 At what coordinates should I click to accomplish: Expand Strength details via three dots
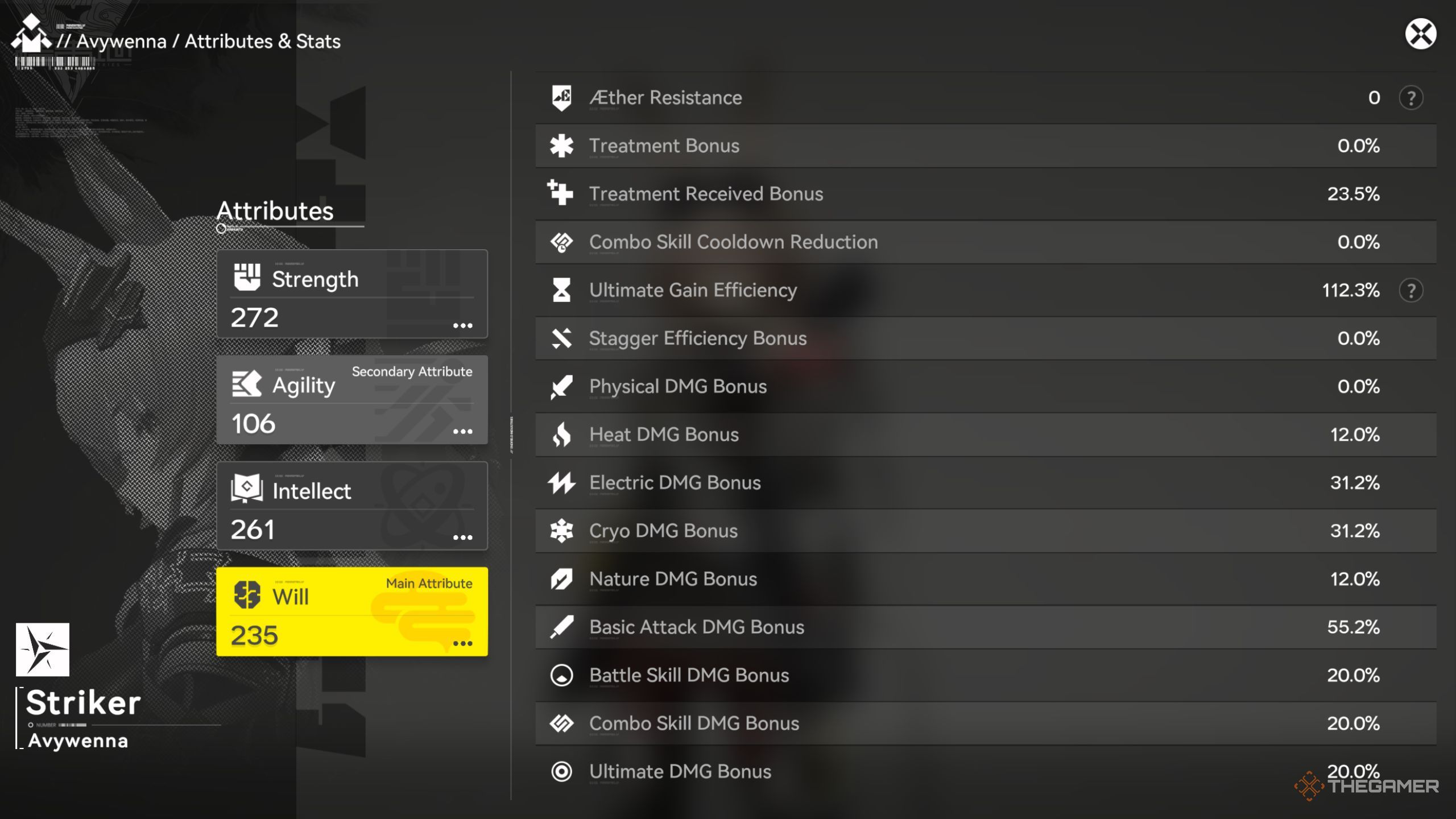462,326
